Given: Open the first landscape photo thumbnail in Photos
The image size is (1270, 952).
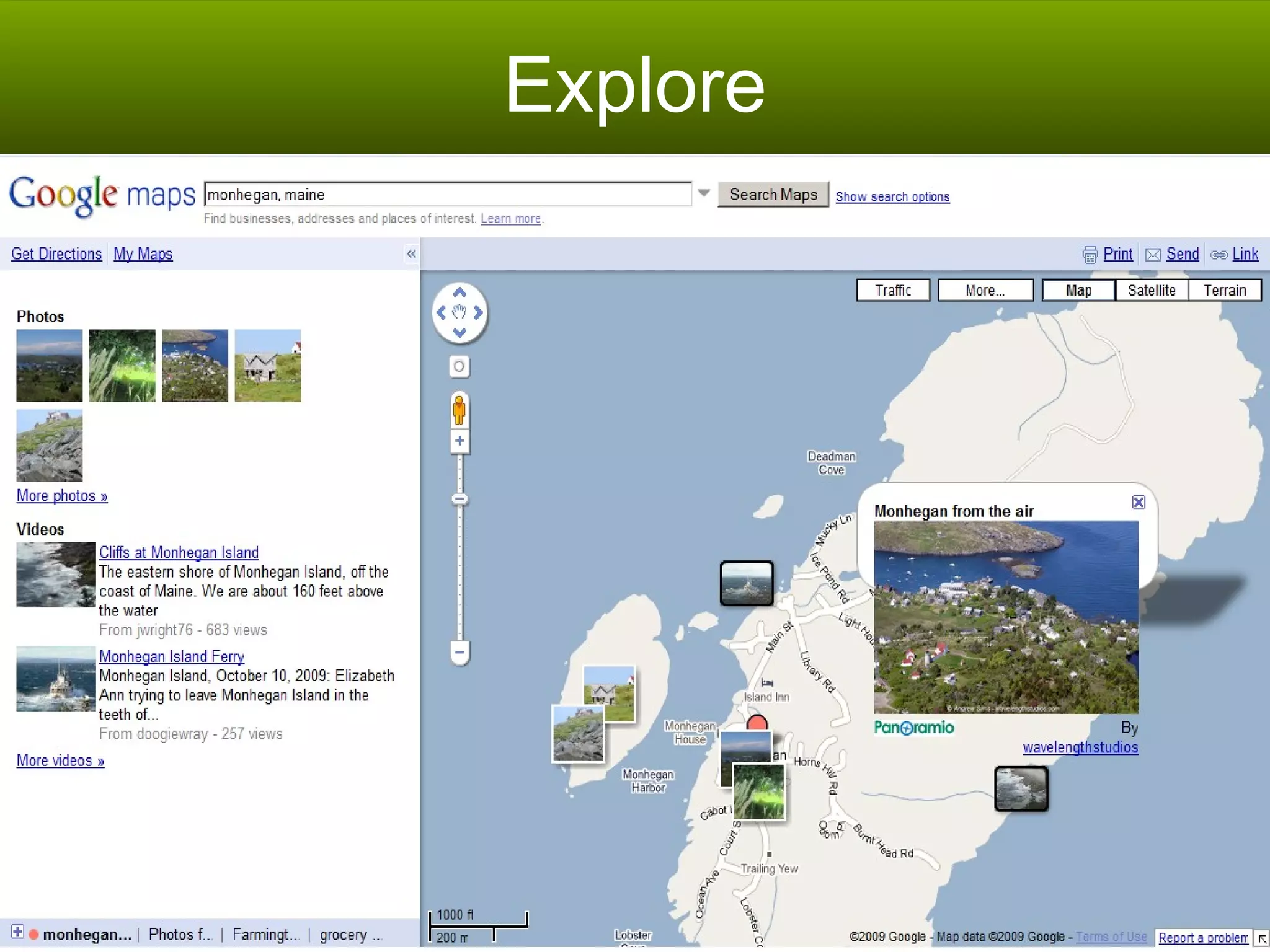Looking at the screenshot, I should (x=50, y=366).
